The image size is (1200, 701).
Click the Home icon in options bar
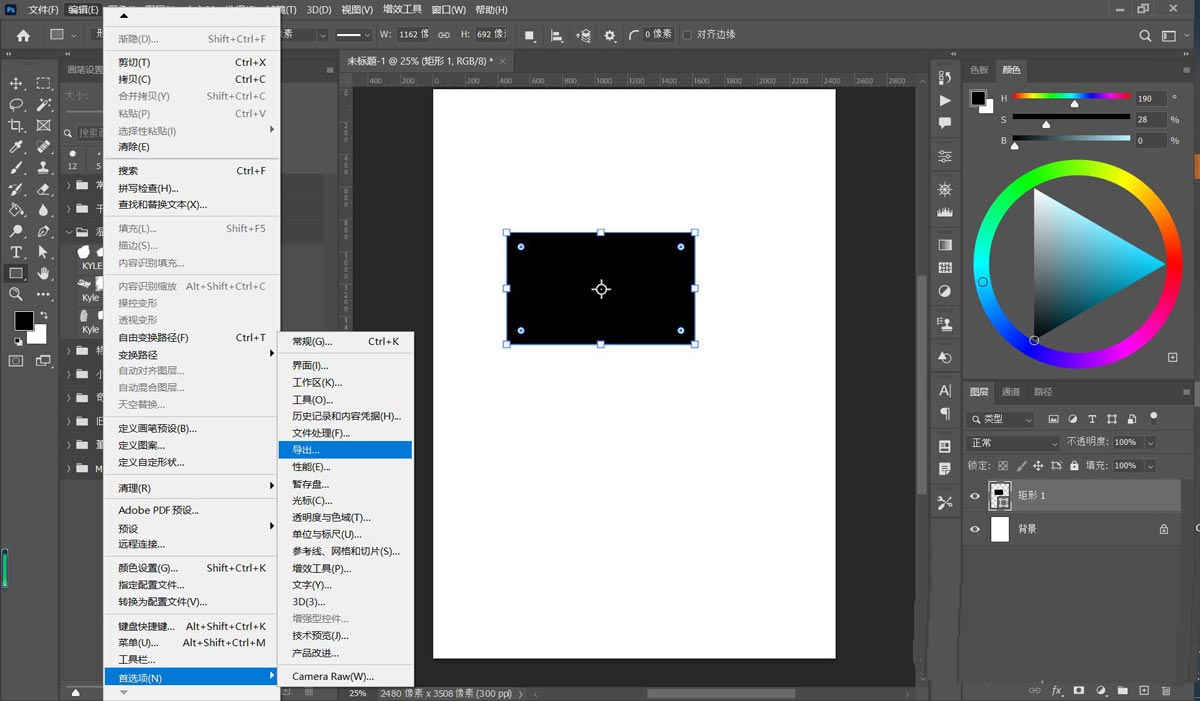coord(23,35)
